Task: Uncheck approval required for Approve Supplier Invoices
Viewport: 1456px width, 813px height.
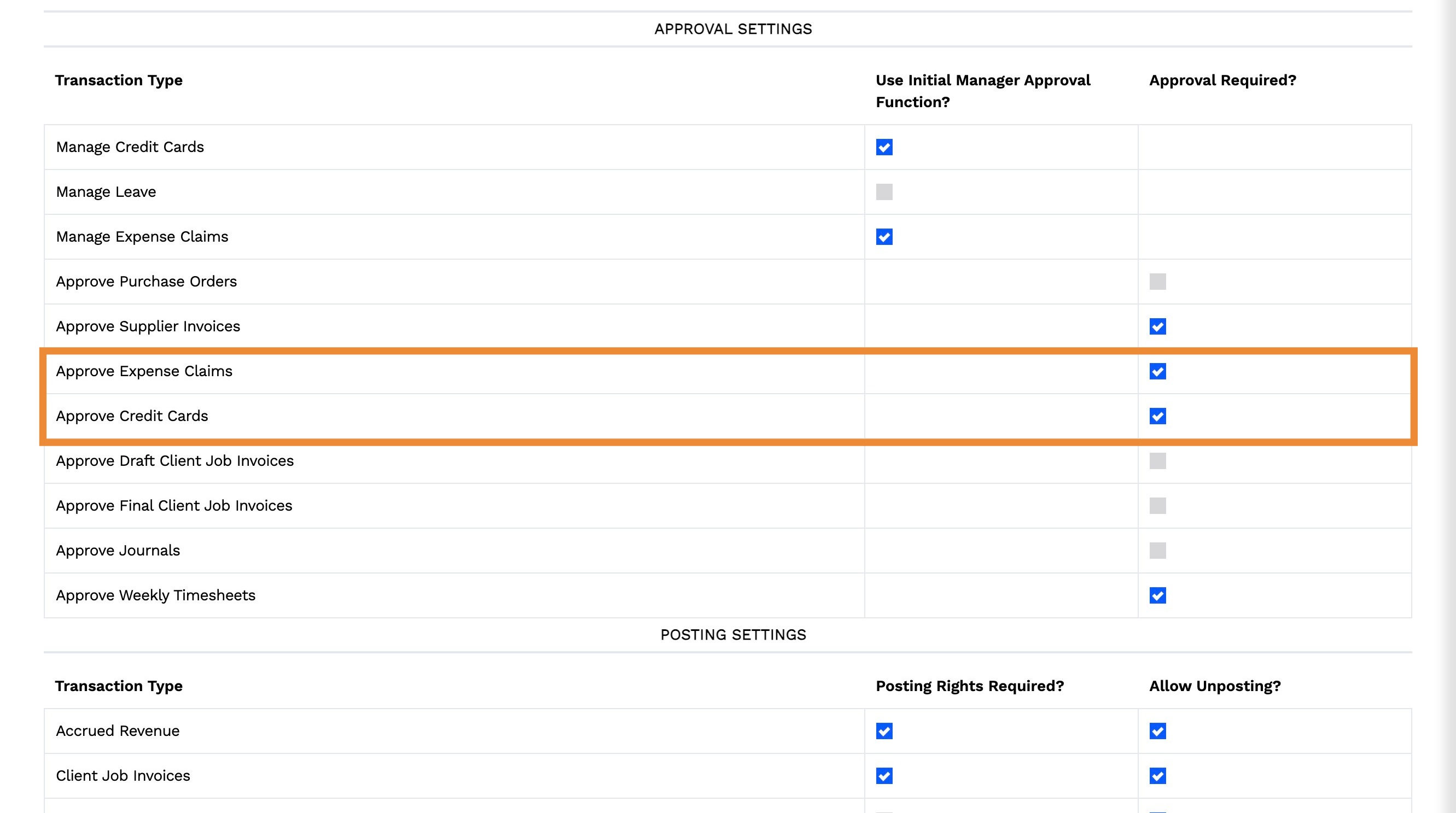Action: (1157, 326)
